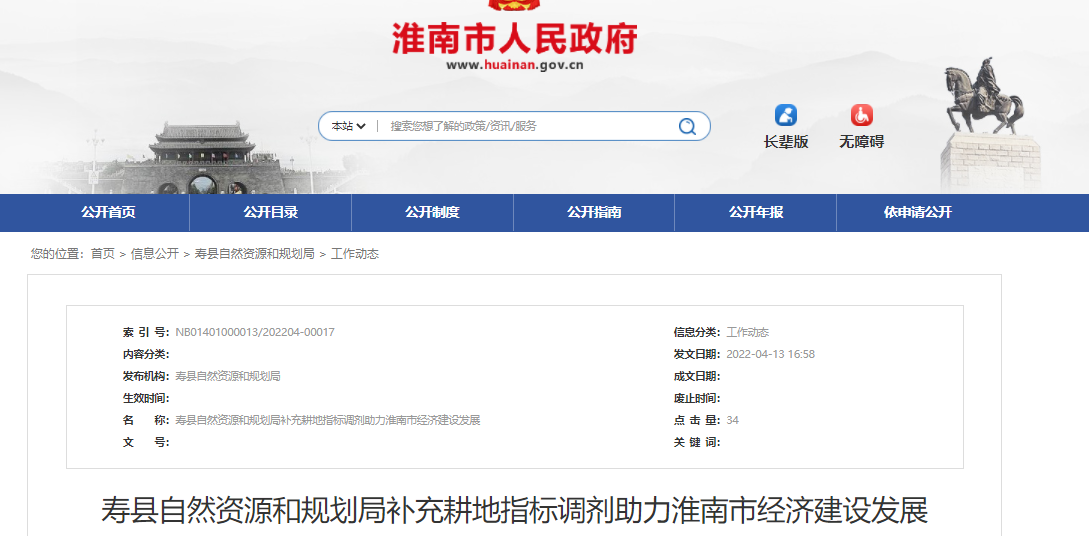Open the 公开制度 tab
The image size is (1089, 536).
432,212
